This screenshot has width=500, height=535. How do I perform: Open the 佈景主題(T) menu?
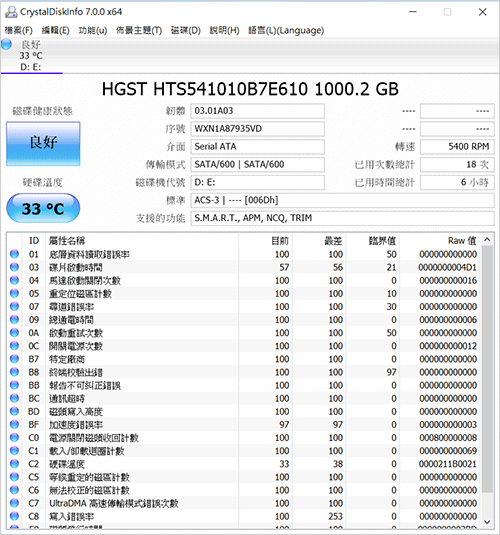[x=139, y=30]
